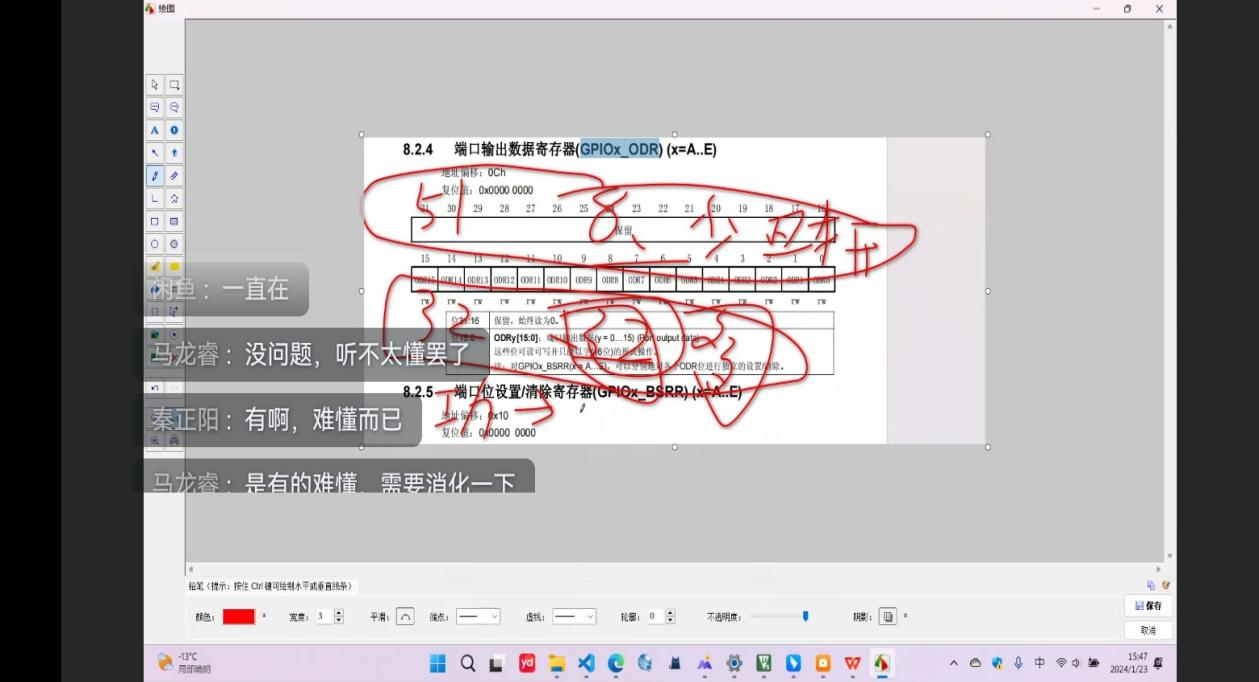1259x682 pixels.
Task: Increase the pen width stepper value
Action: pos(339,613)
